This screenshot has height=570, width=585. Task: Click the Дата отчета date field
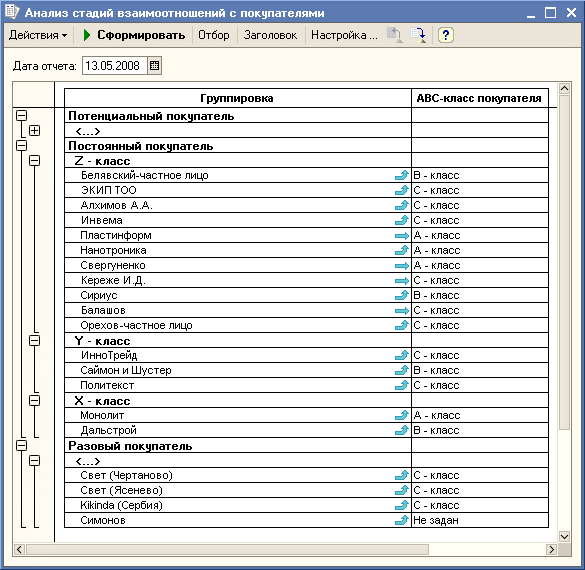(x=115, y=66)
